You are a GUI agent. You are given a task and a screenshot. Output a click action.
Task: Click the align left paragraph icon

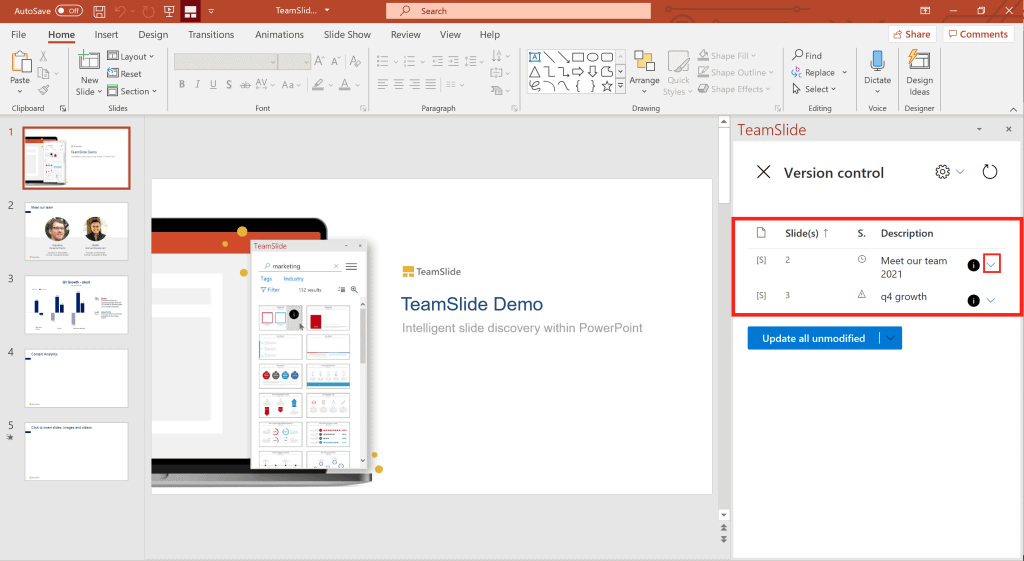(382, 84)
